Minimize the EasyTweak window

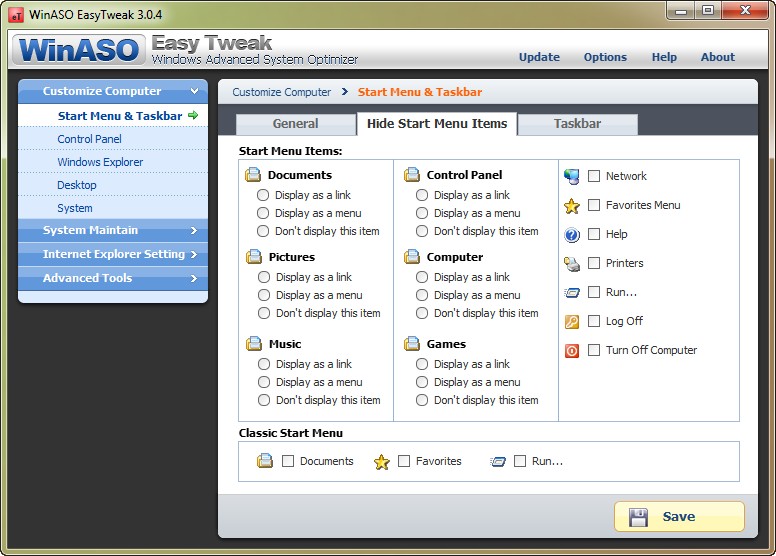point(681,11)
